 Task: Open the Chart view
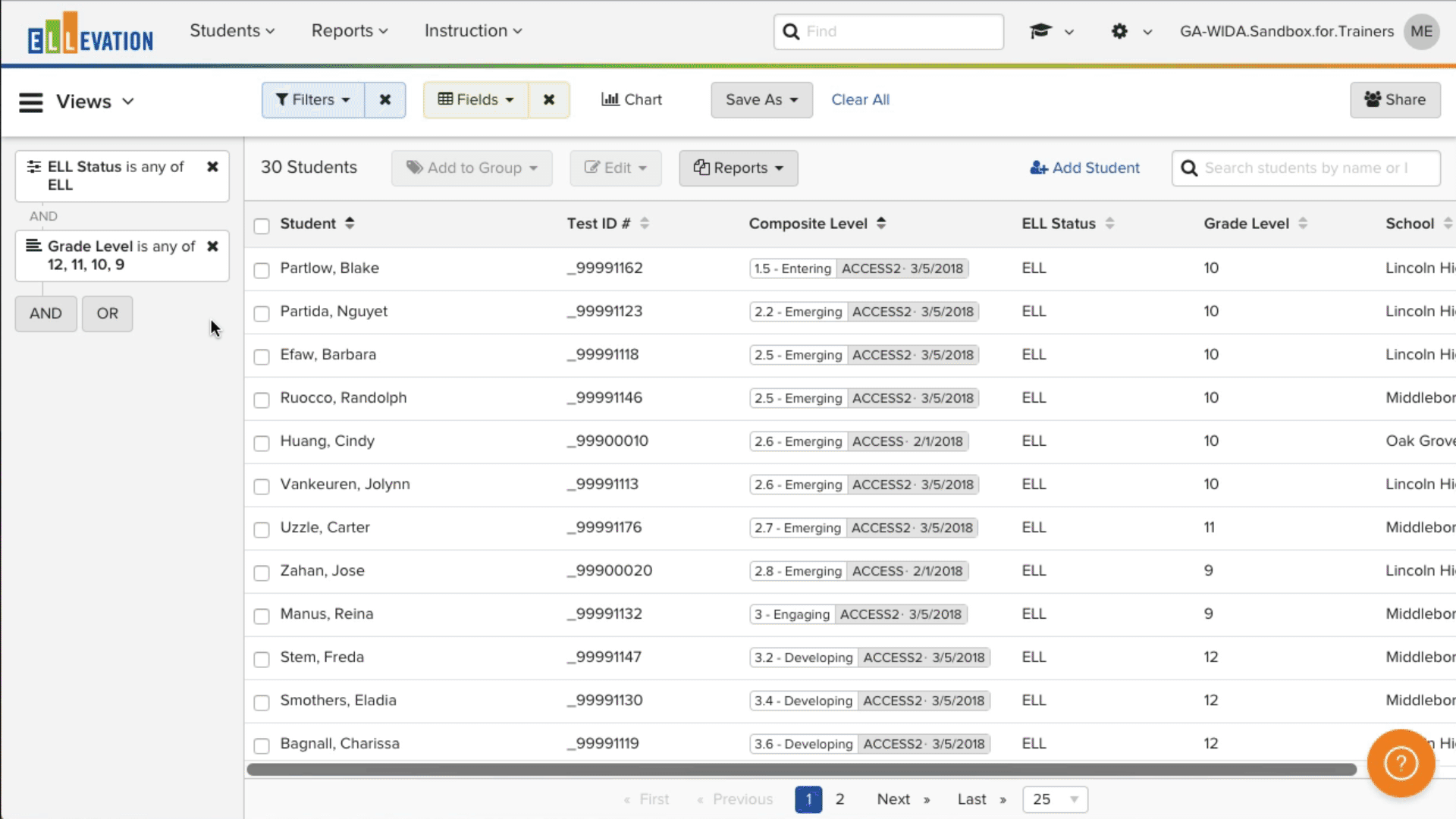coord(632,100)
